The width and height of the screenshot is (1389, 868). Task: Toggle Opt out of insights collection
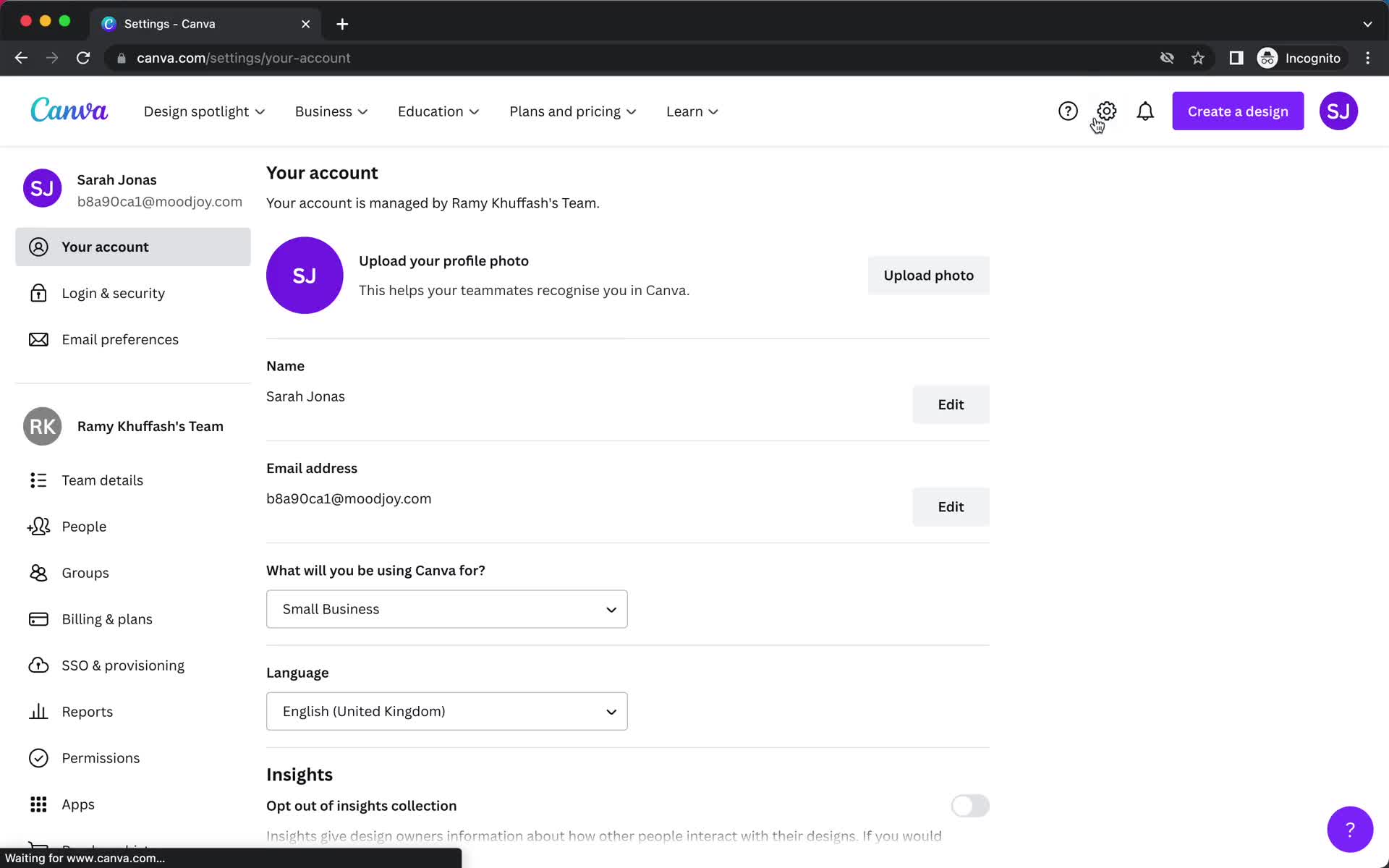(970, 806)
